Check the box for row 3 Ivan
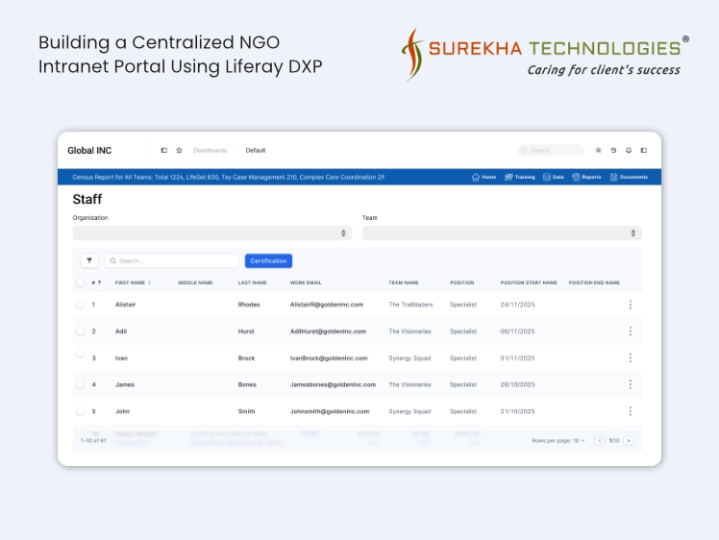Image resolution: width=719 pixels, height=540 pixels. tap(80, 353)
